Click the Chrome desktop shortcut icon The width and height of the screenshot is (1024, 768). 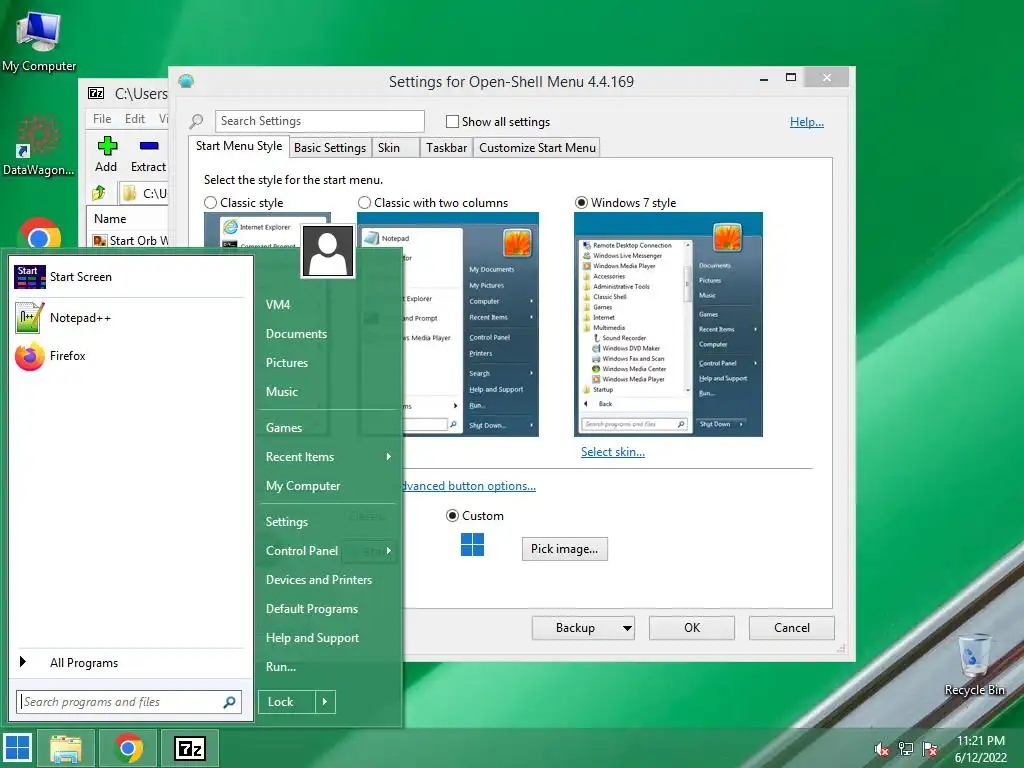point(39,232)
